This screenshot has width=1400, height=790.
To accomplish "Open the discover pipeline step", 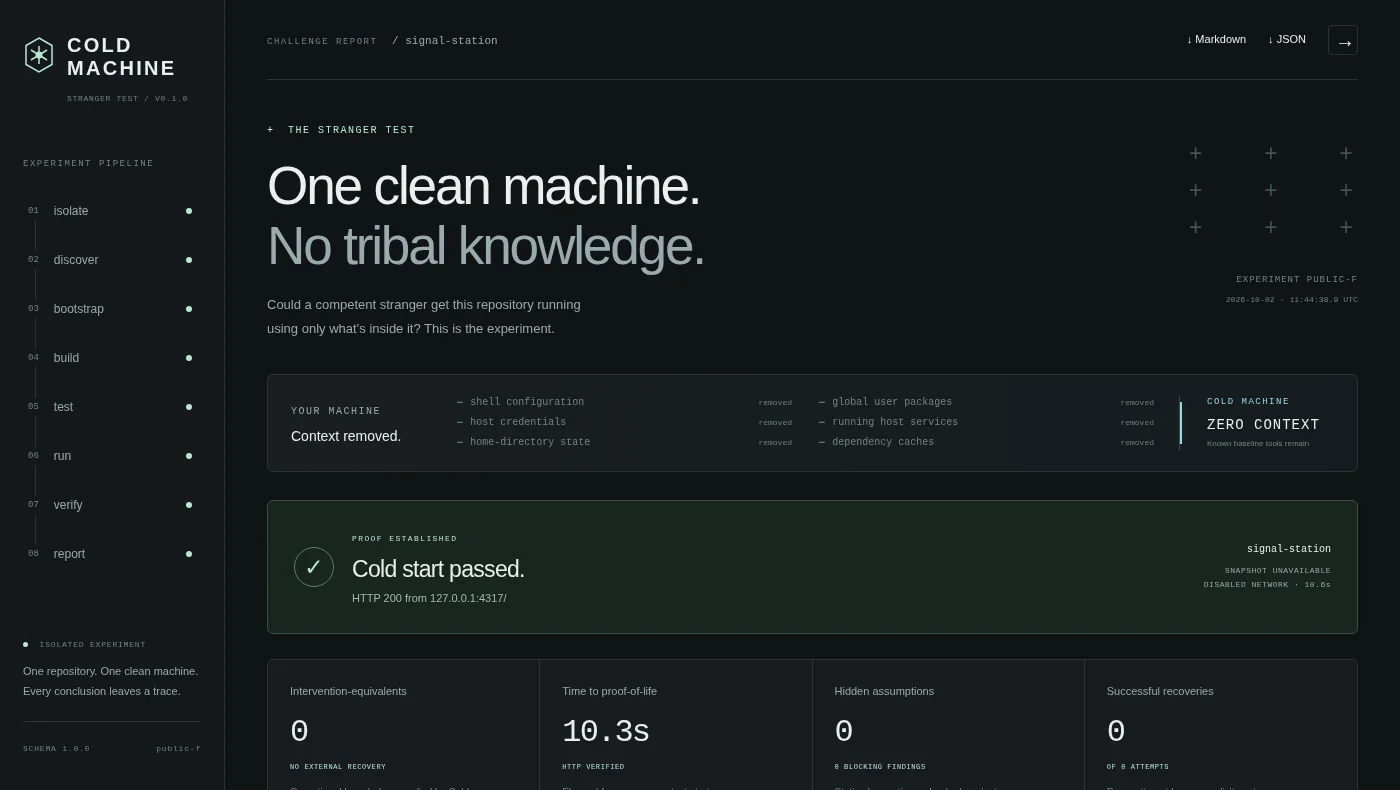I will 110,260.
